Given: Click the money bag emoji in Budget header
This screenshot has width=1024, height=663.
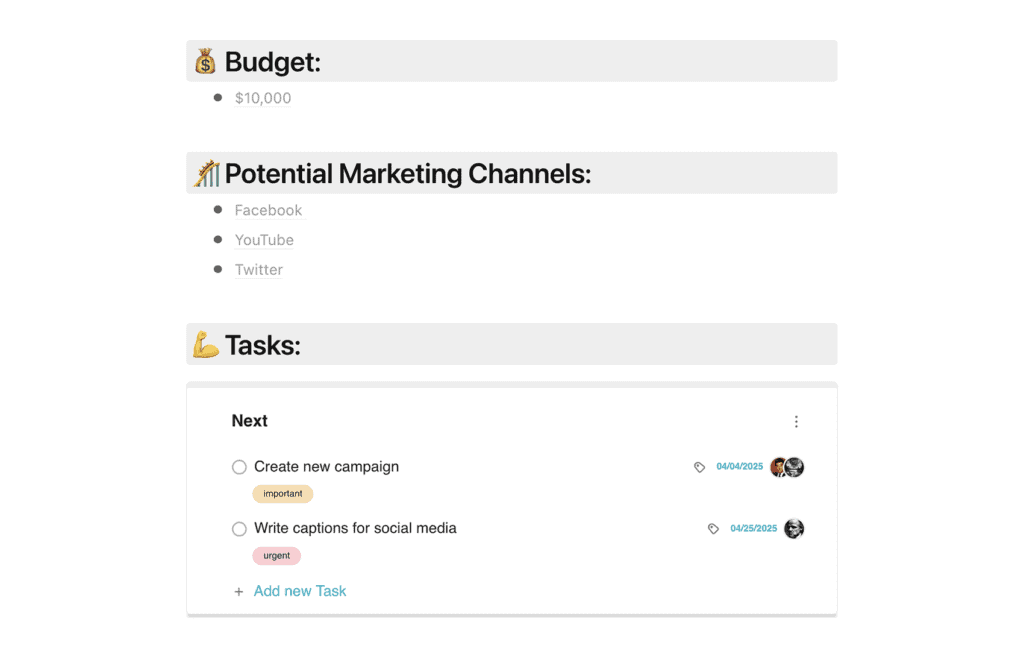Looking at the screenshot, I should pos(204,60).
